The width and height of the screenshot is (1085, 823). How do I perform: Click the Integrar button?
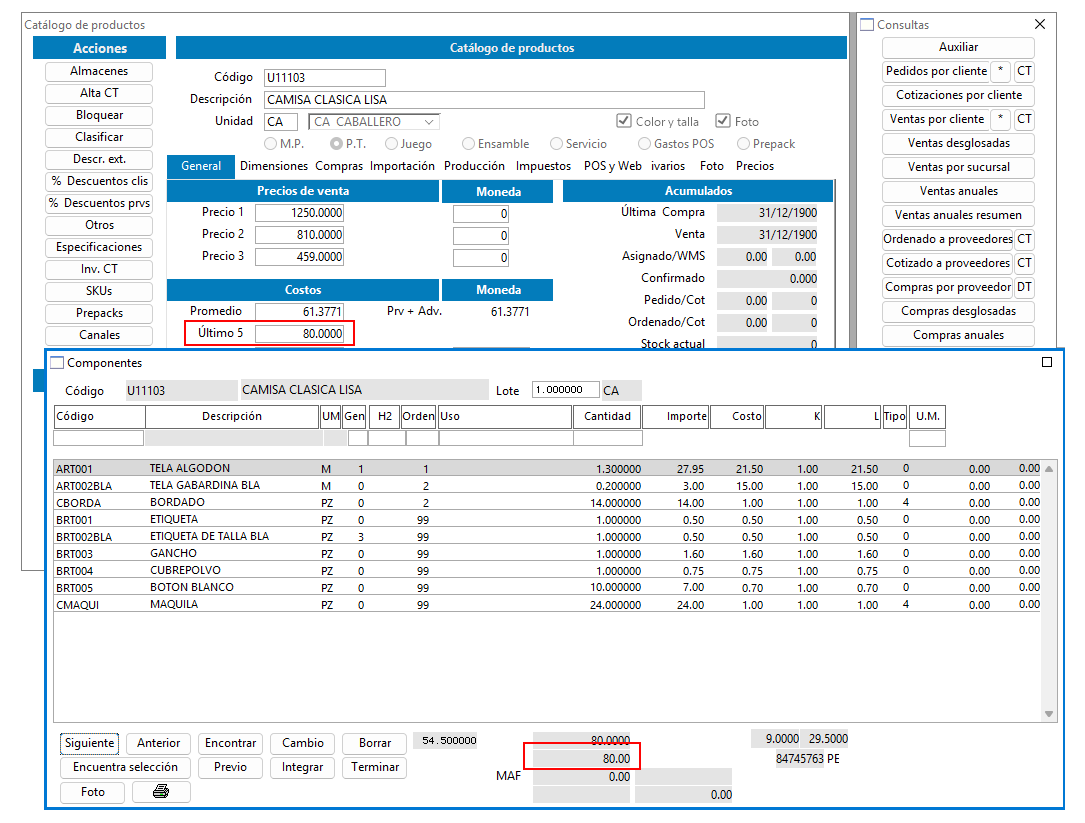click(302, 768)
